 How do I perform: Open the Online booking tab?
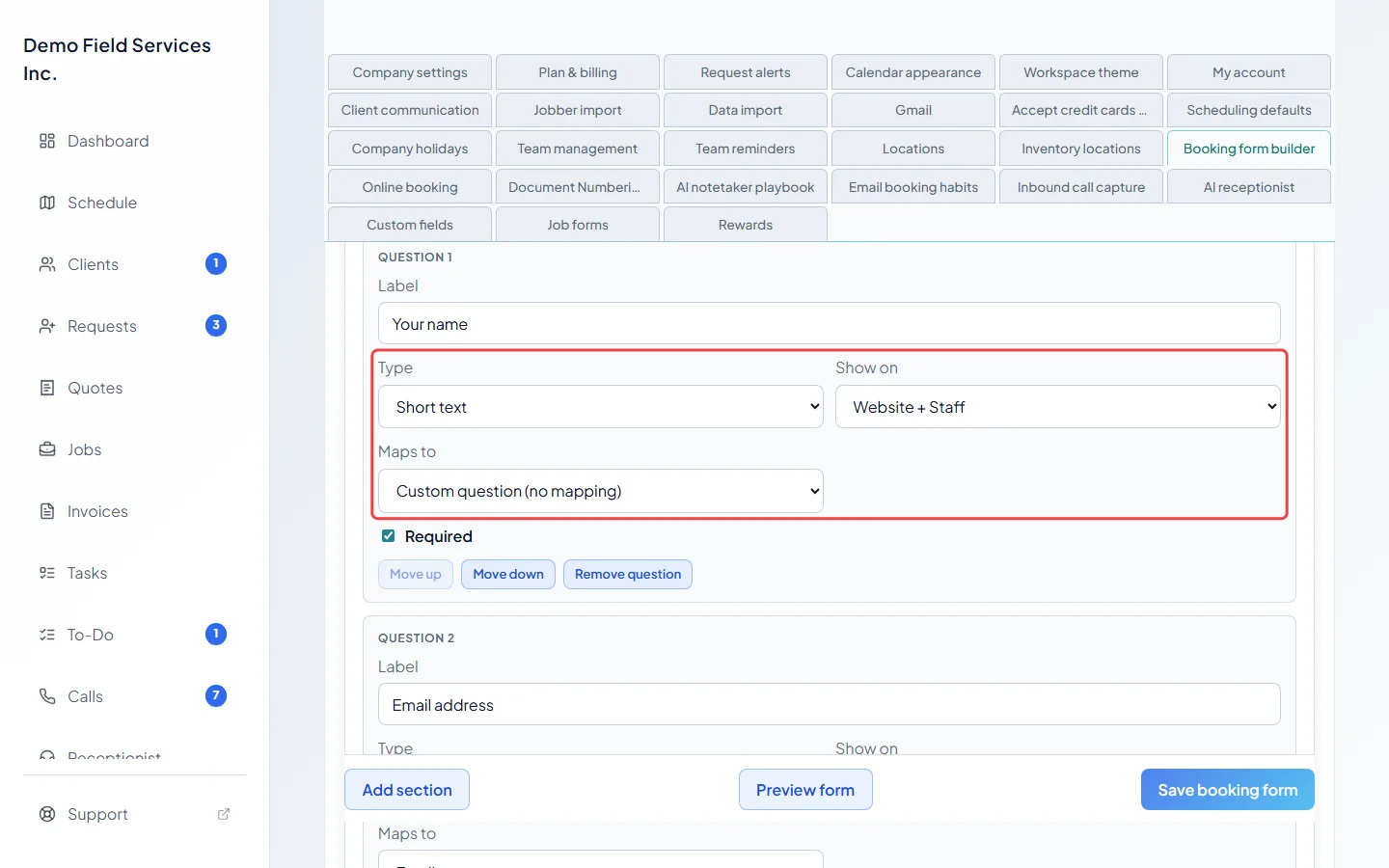[x=410, y=187]
